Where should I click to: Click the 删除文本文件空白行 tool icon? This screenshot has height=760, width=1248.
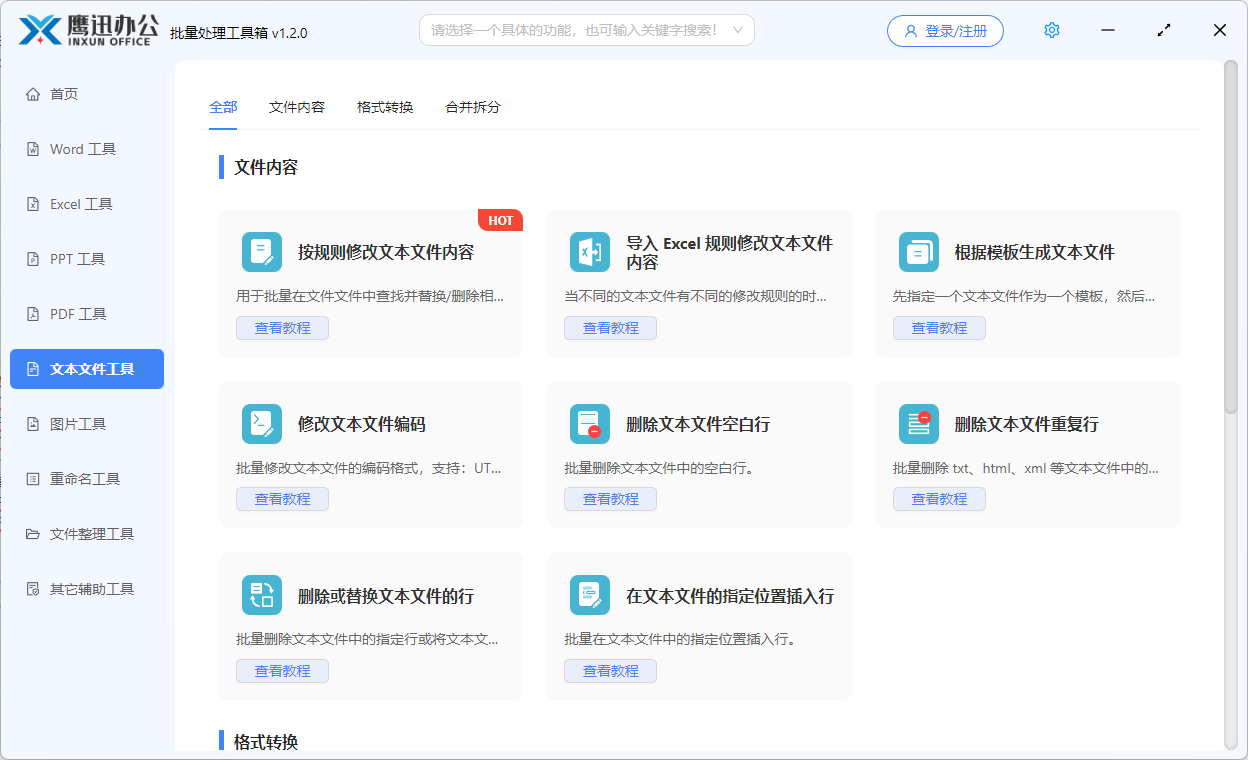tap(590, 423)
